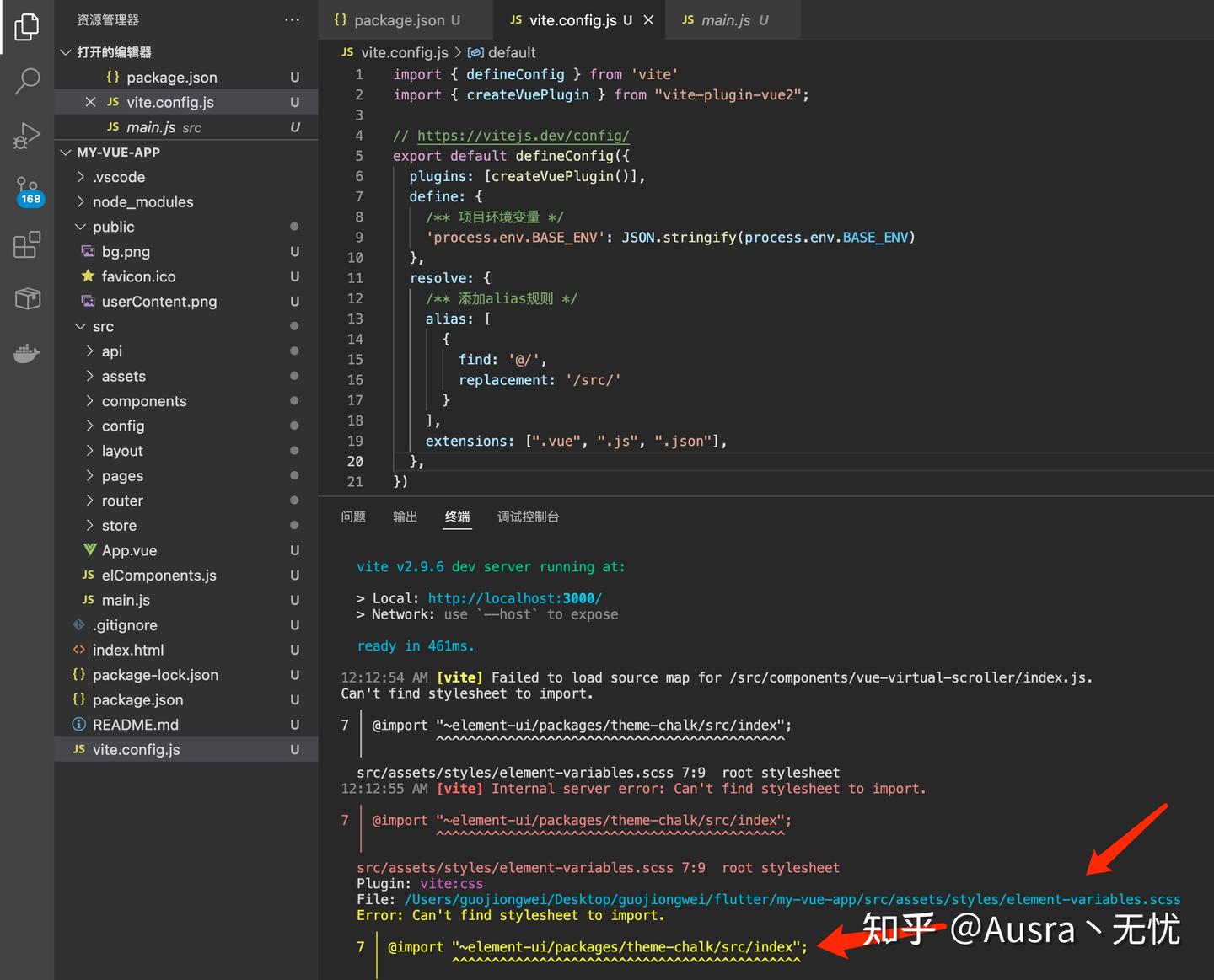Open the Extensions view icon
Image resolution: width=1214 pixels, height=980 pixels.
(x=27, y=244)
